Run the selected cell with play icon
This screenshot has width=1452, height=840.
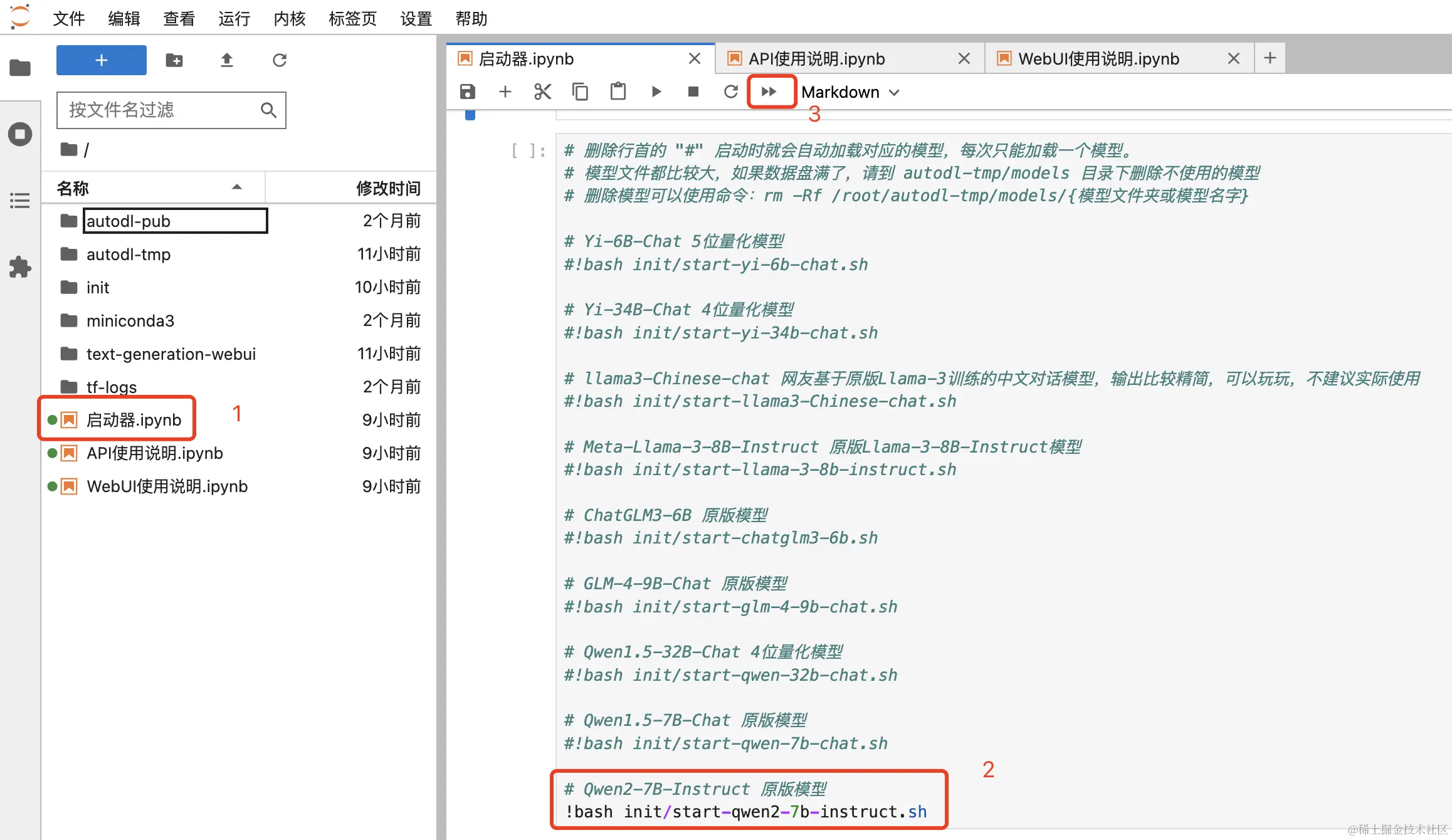click(656, 92)
